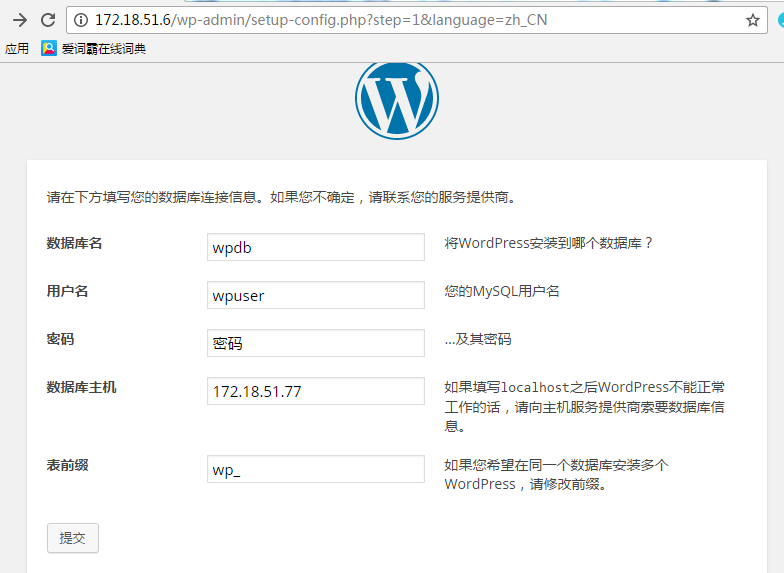
Task: Open the 应用 apps shortcut
Action: tap(16, 48)
